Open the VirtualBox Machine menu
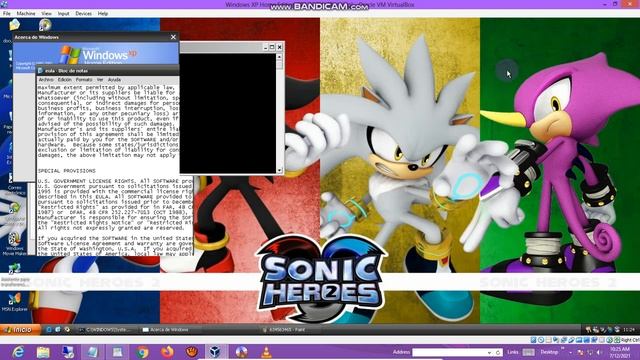The image size is (640, 360). (x=26, y=13)
